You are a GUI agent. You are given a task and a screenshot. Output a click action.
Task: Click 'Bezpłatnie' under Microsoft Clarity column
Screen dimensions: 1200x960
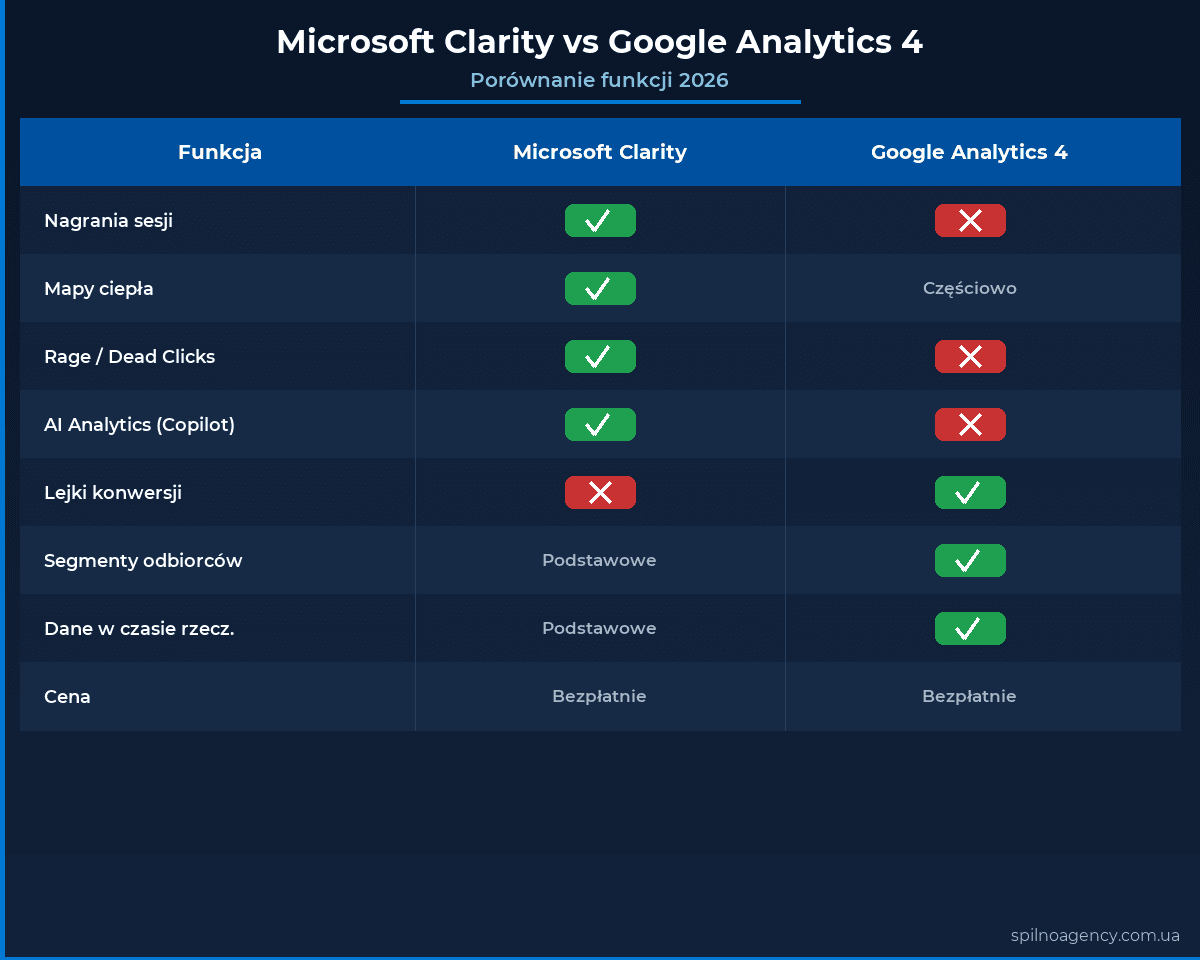pyautogui.click(x=600, y=696)
